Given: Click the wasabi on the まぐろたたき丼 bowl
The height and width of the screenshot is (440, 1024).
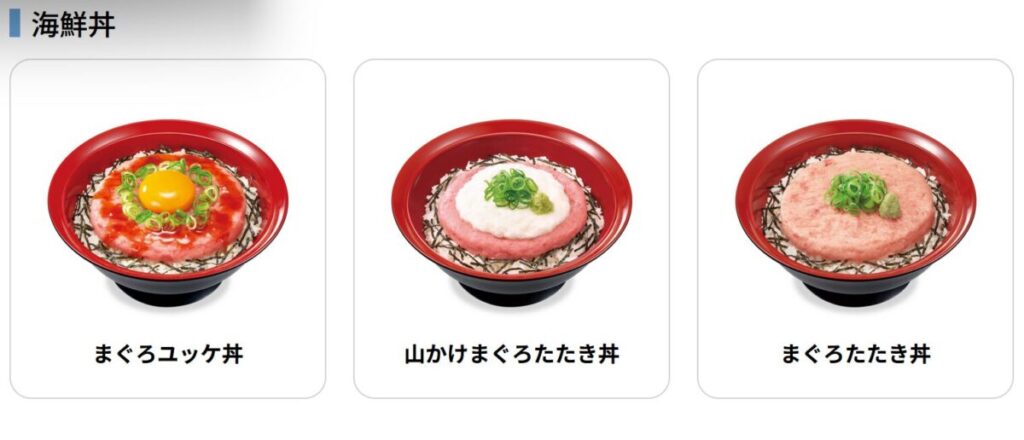Looking at the screenshot, I should click(x=889, y=206).
